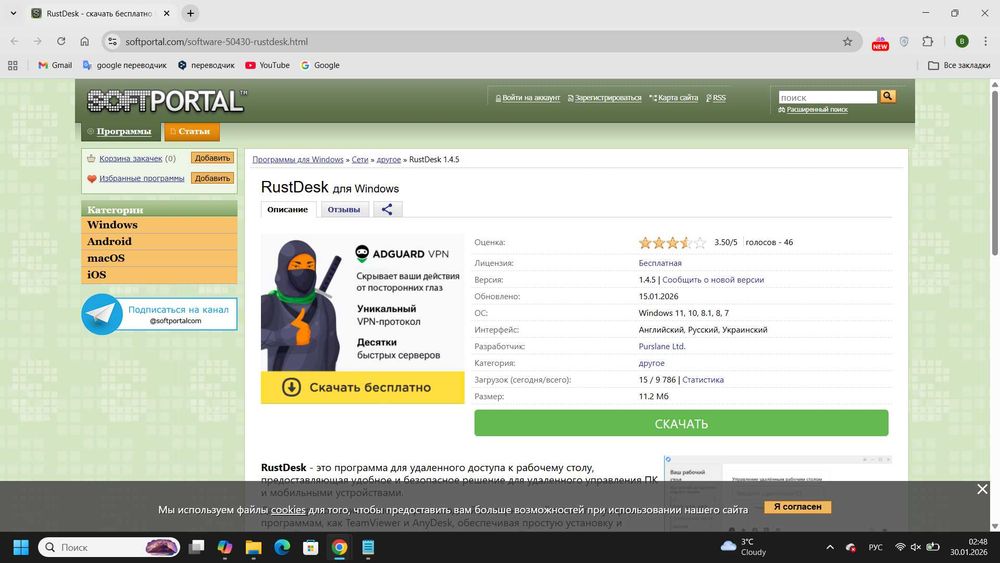
Task: Click the Chrome taskbar icon
Action: tap(339, 547)
